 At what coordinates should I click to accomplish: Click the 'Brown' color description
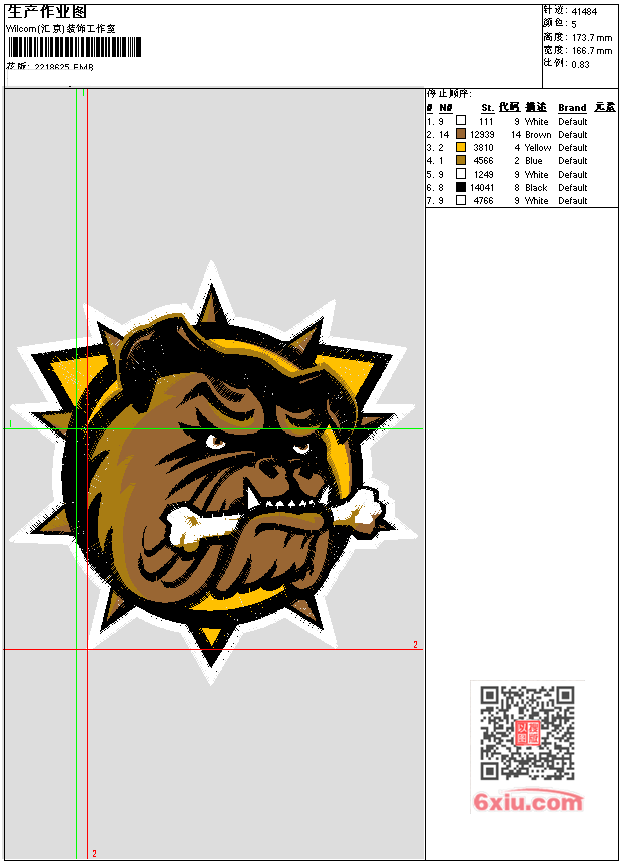coord(538,135)
